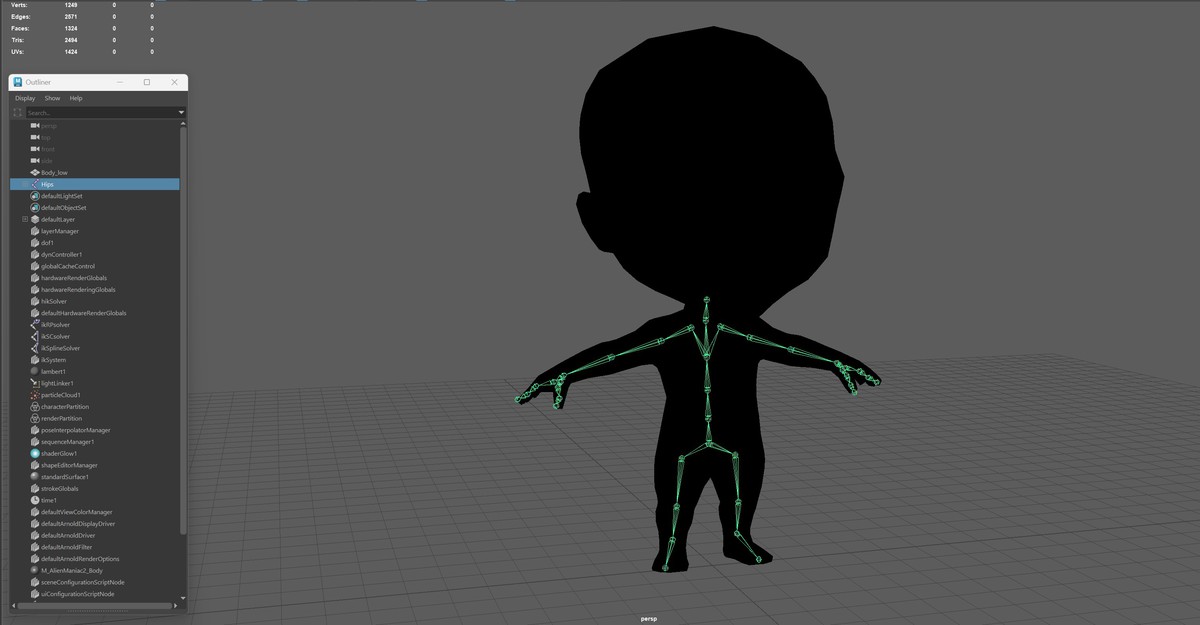Select the side camera icon
This screenshot has width=1200, height=625.
(35, 161)
